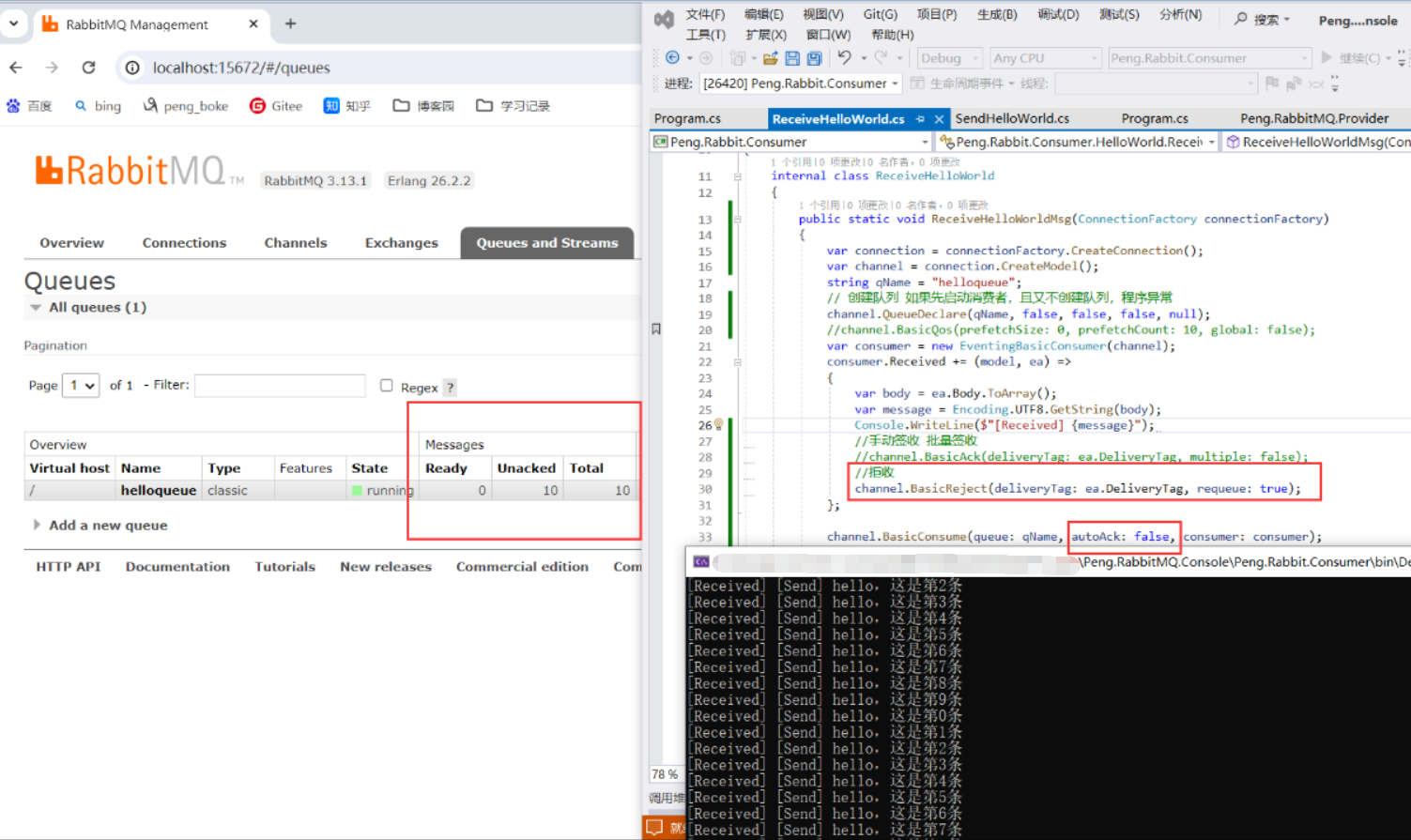Open the Git(G) menu

click(880, 14)
